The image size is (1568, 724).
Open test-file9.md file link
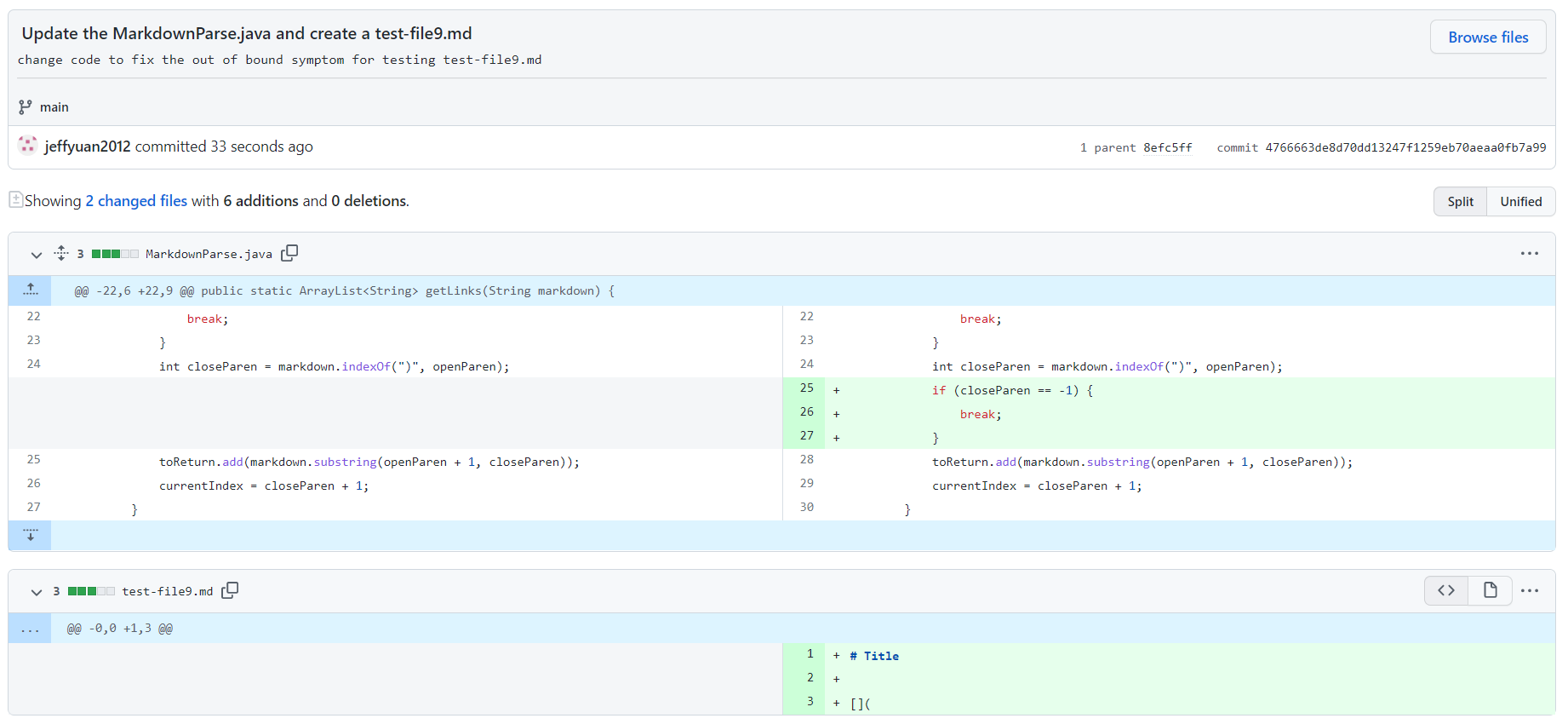(167, 592)
